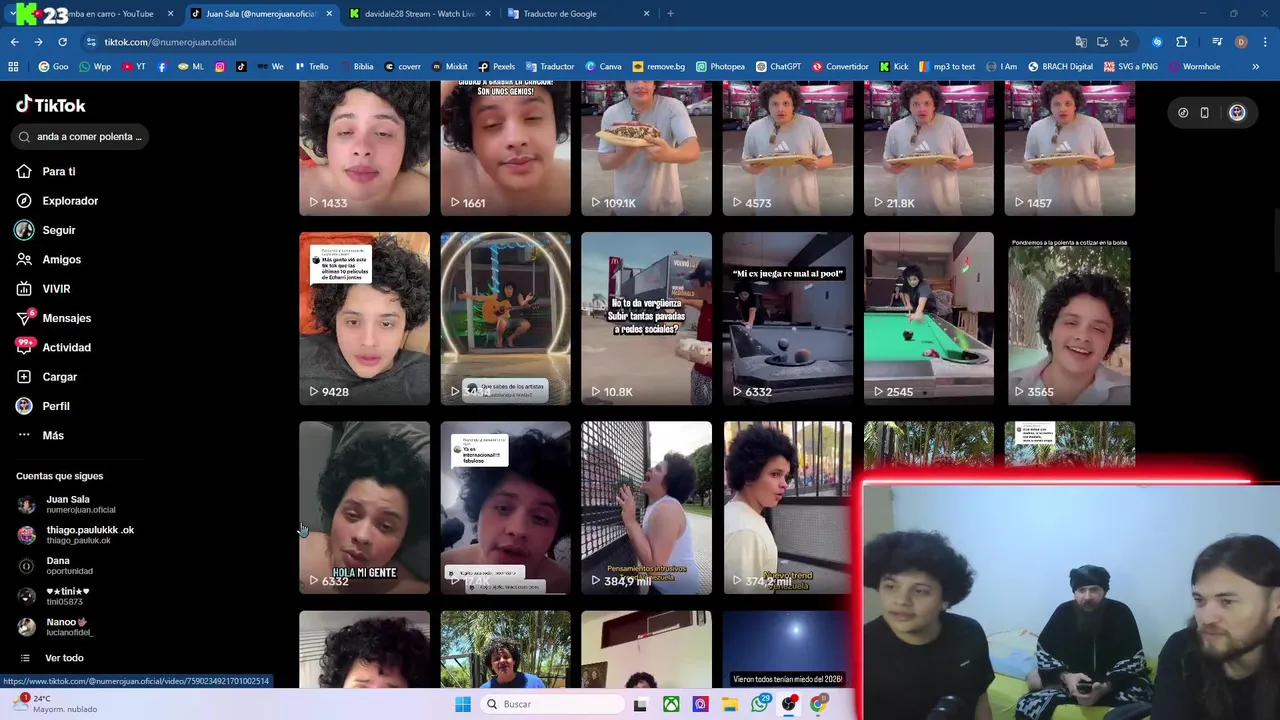This screenshot has height=720, width=1280.
Task: Open a new browser tab
Action: point(670,14)
